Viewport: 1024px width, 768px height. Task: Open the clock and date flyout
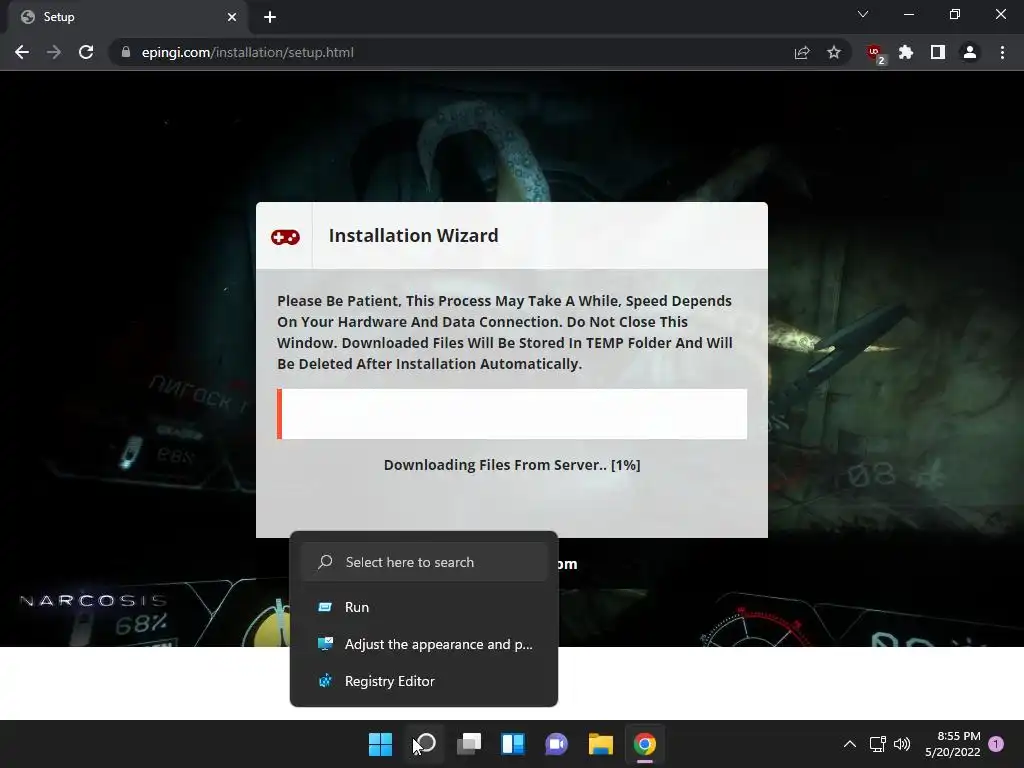click(953, 744)
